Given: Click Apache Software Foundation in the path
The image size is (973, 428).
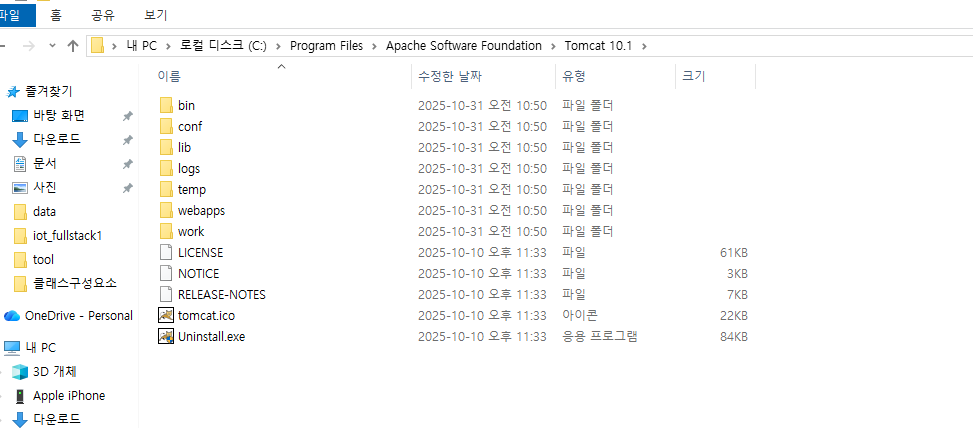Looking at the screenshot, I should (464, 46).
